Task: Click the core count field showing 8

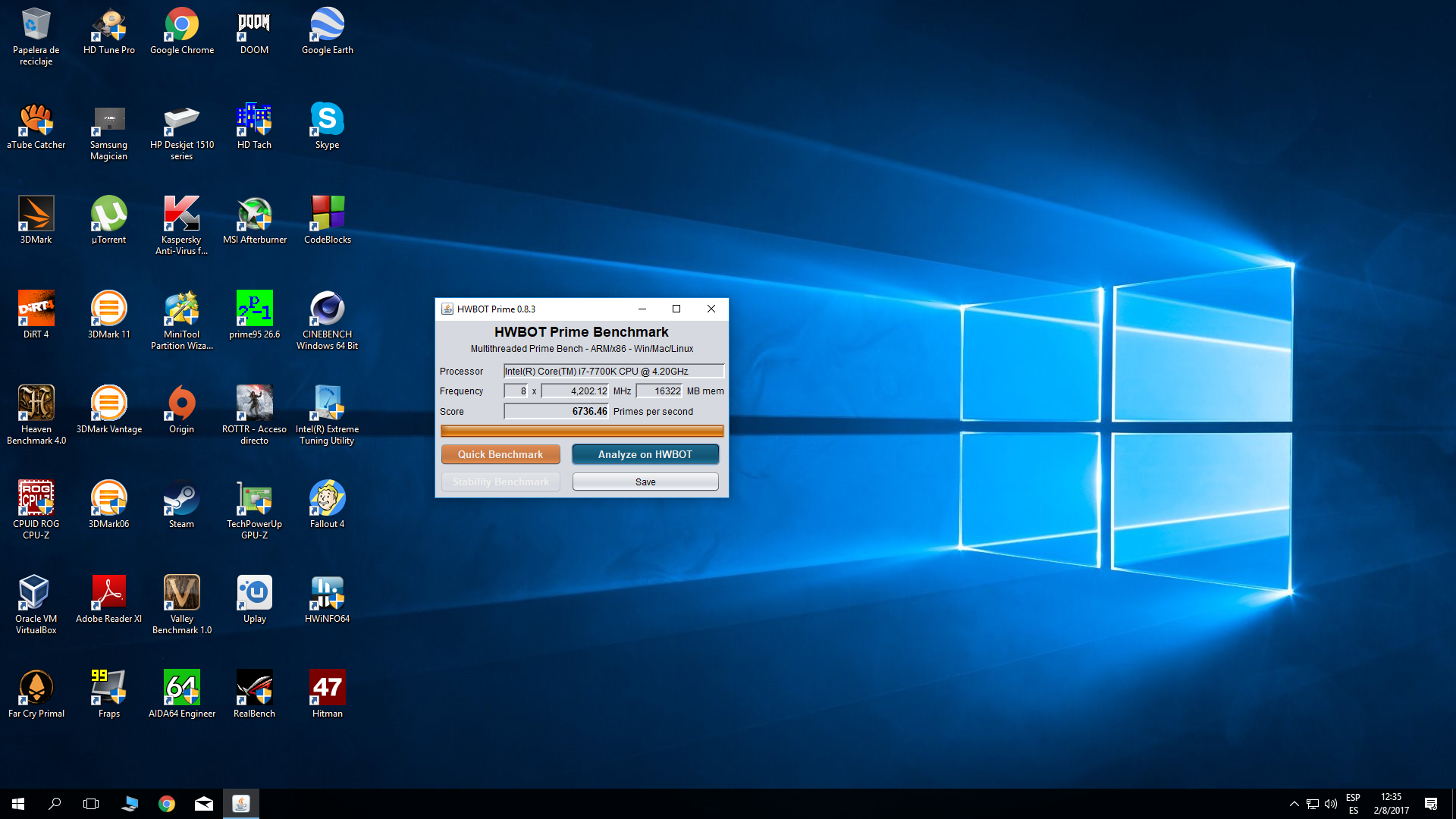Action: click(516, 391)
